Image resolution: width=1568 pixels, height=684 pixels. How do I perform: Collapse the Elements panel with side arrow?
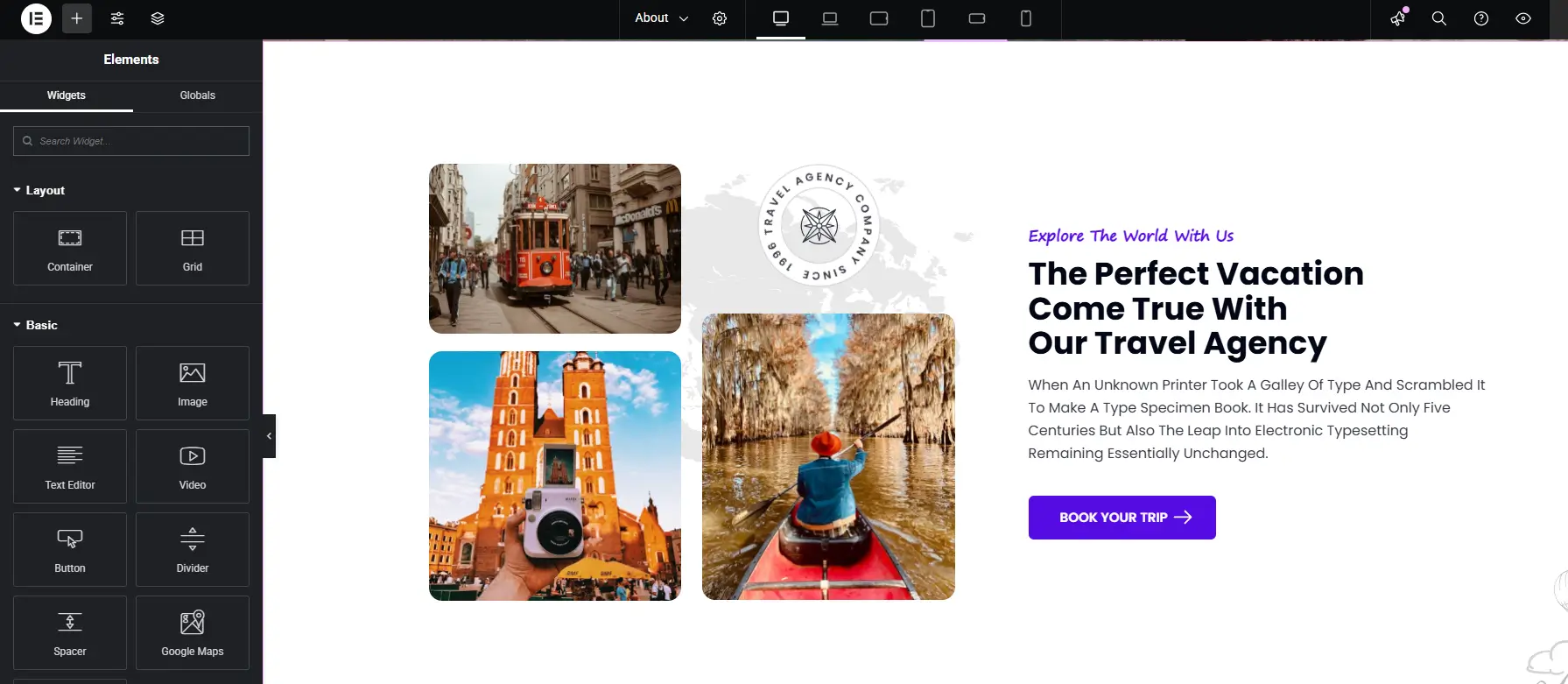(x=270, y=436)
